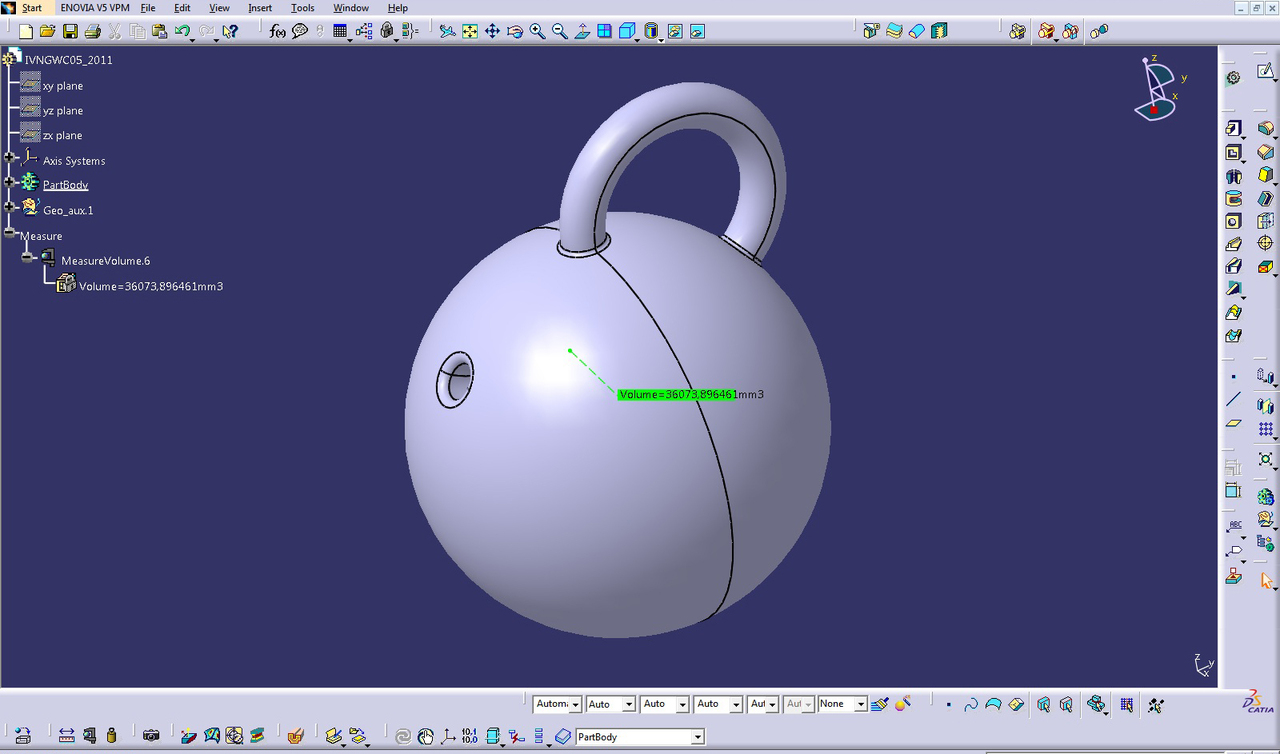Image resolution: width=1280 pixels, height=754 pixels.
Task: Select the yz plane in the tree
Action: 62,111
